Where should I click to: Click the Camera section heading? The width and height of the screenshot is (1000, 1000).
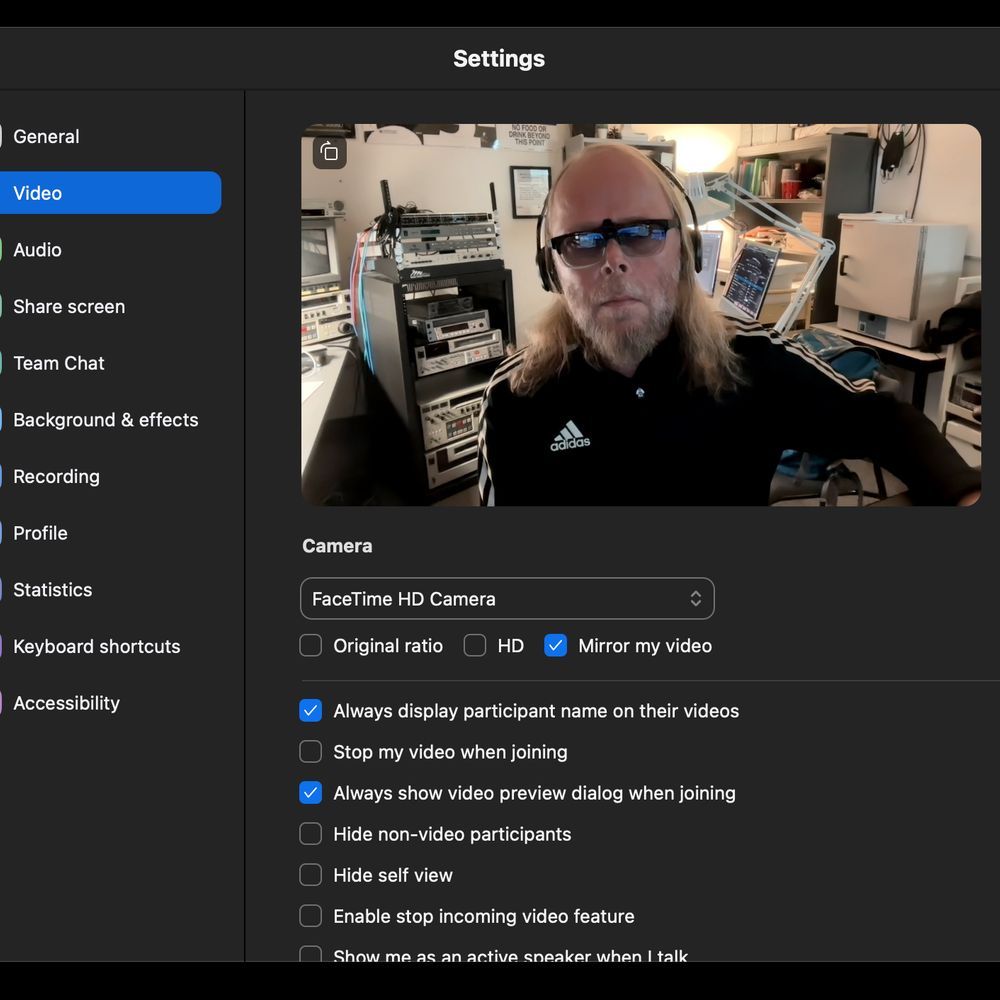coord(337,546)
